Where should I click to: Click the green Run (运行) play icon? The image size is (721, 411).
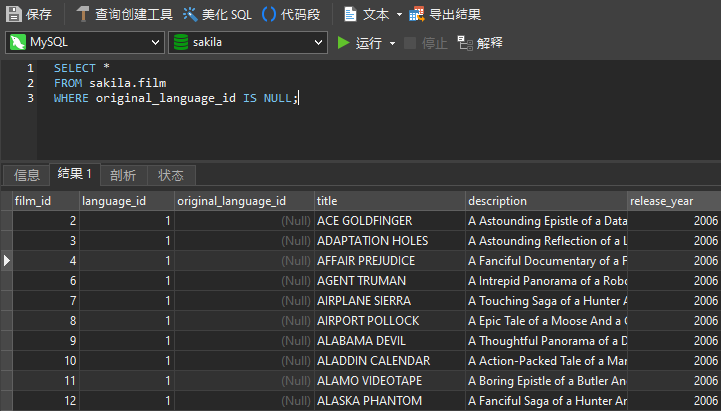343,43
